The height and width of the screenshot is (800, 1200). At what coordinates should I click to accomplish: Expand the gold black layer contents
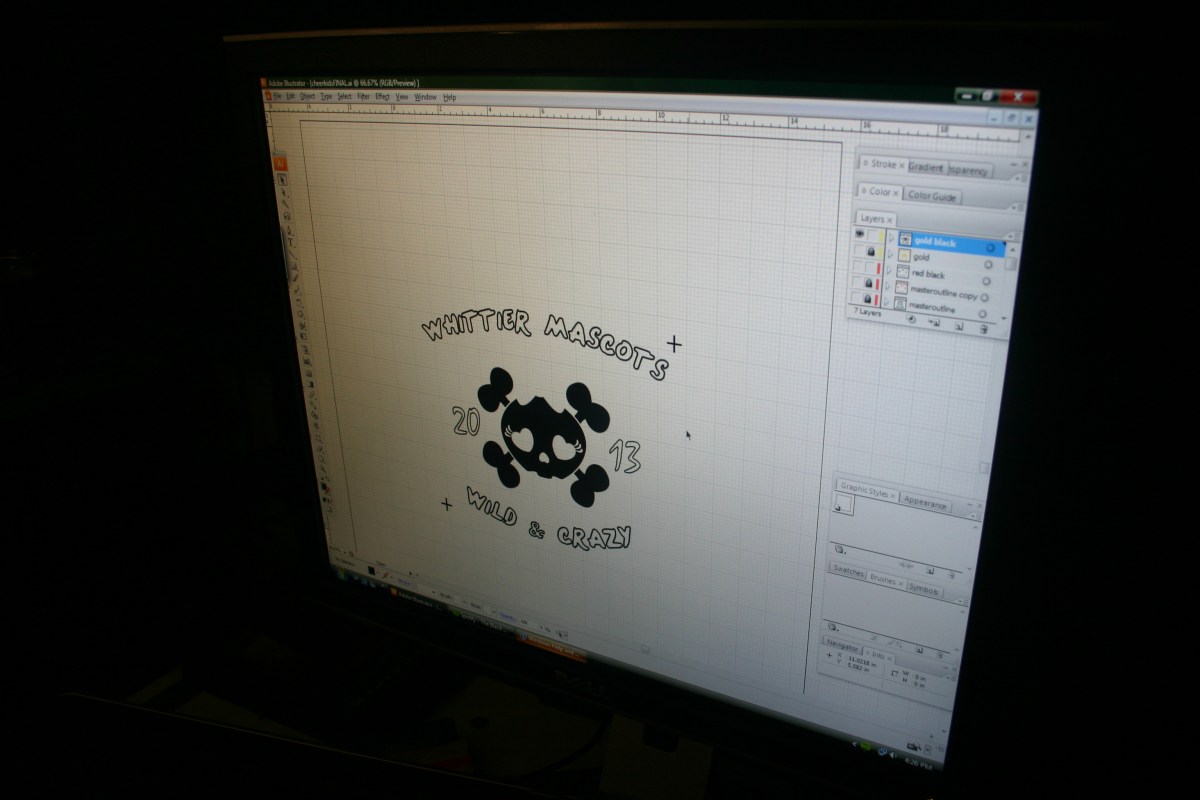890,237
